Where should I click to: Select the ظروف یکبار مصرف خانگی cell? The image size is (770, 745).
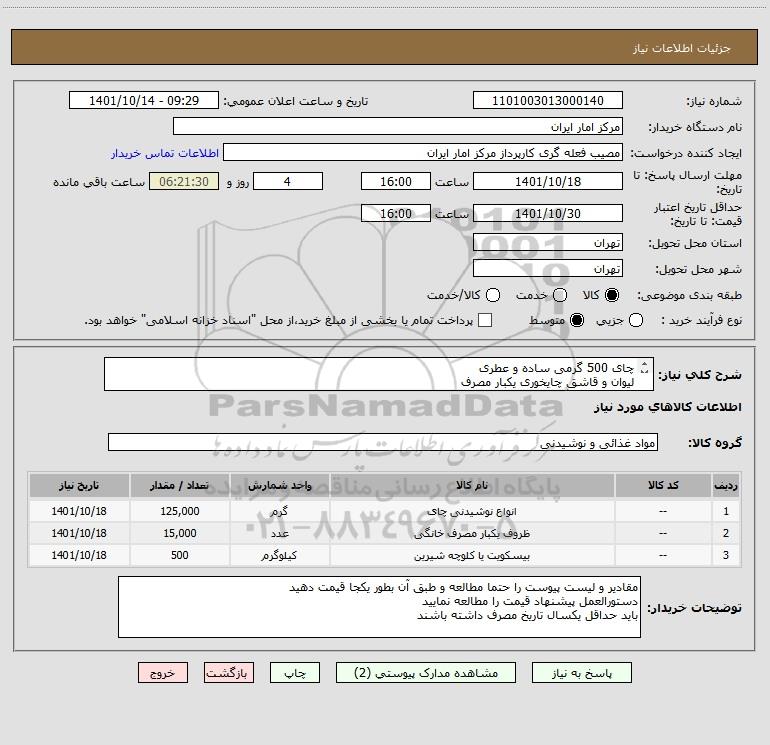pyautogui.click(x=472, y=533)
